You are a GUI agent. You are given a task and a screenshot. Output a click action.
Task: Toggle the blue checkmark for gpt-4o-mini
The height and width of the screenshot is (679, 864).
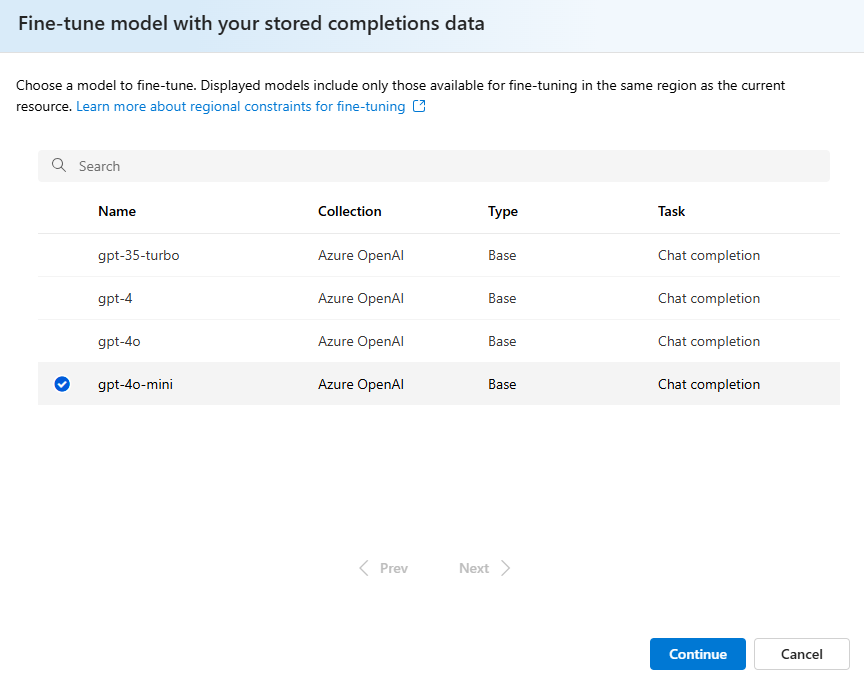[62, 384]
